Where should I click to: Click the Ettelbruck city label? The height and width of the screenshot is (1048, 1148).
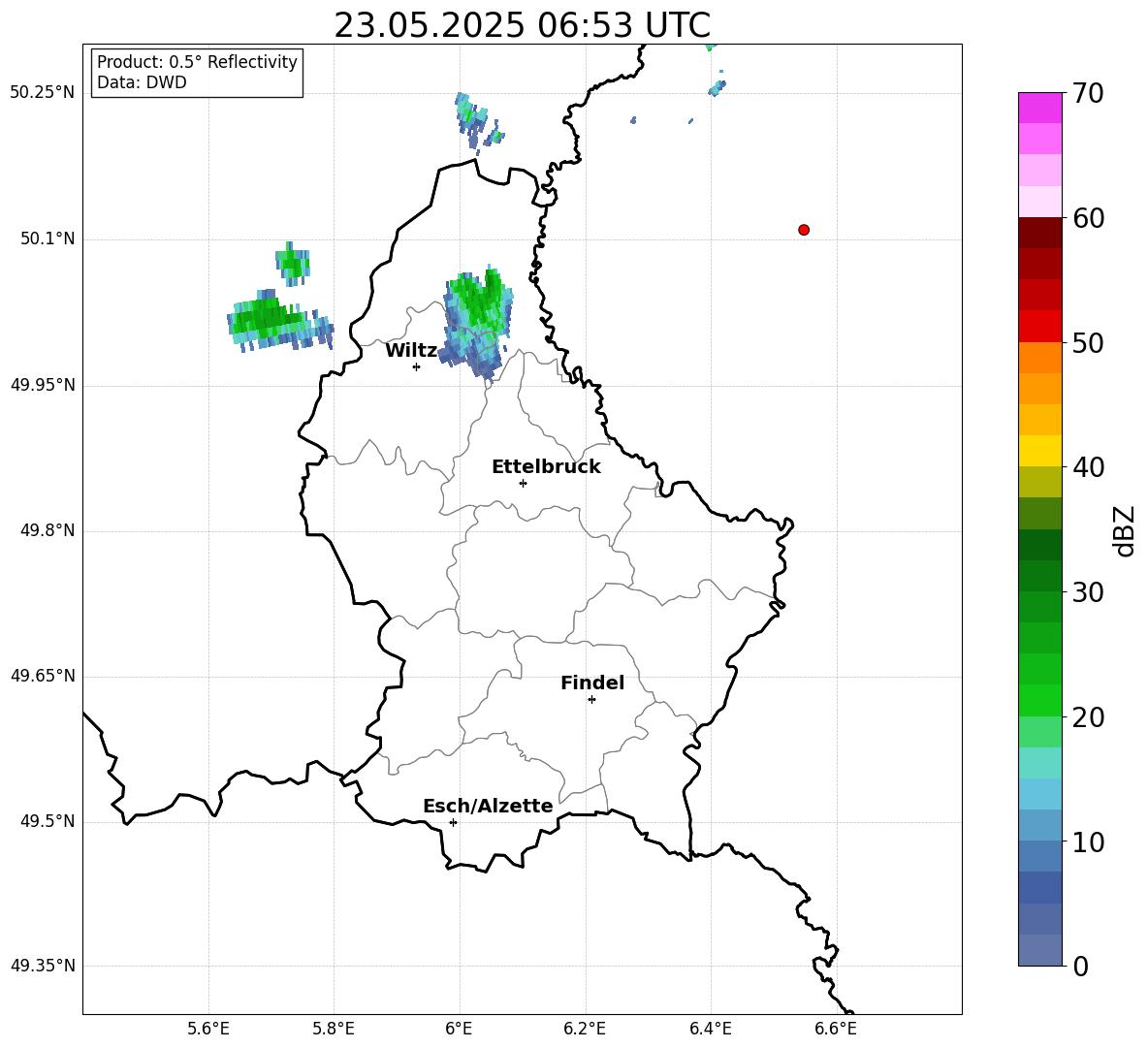(546, 467)
